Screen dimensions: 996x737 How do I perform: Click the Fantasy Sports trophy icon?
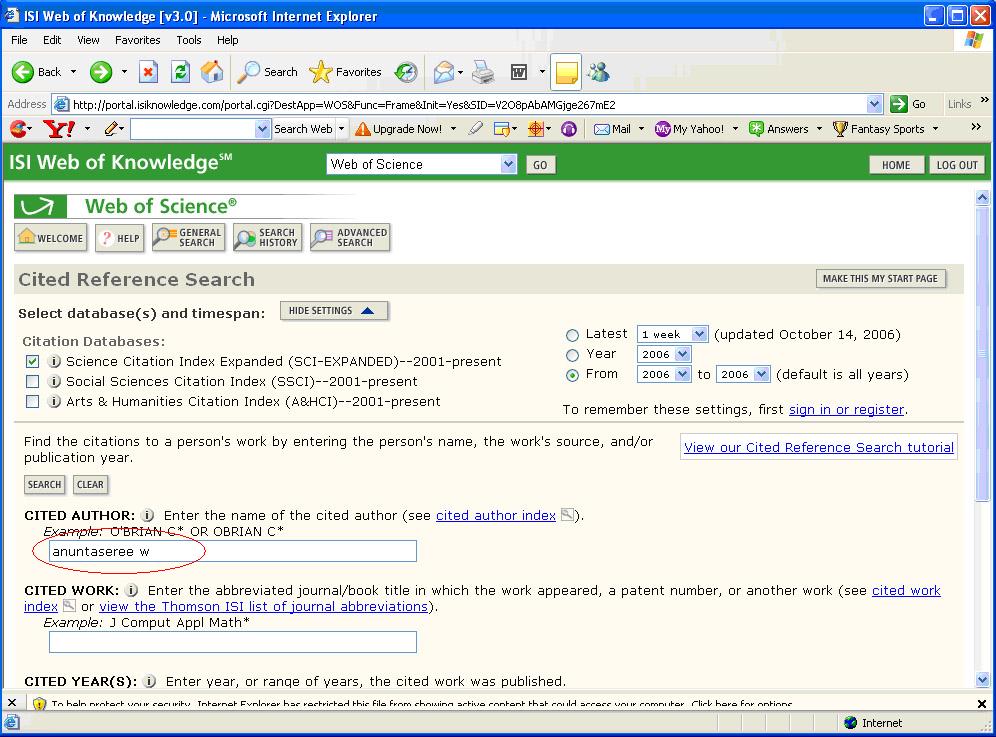tap(840, 129)
